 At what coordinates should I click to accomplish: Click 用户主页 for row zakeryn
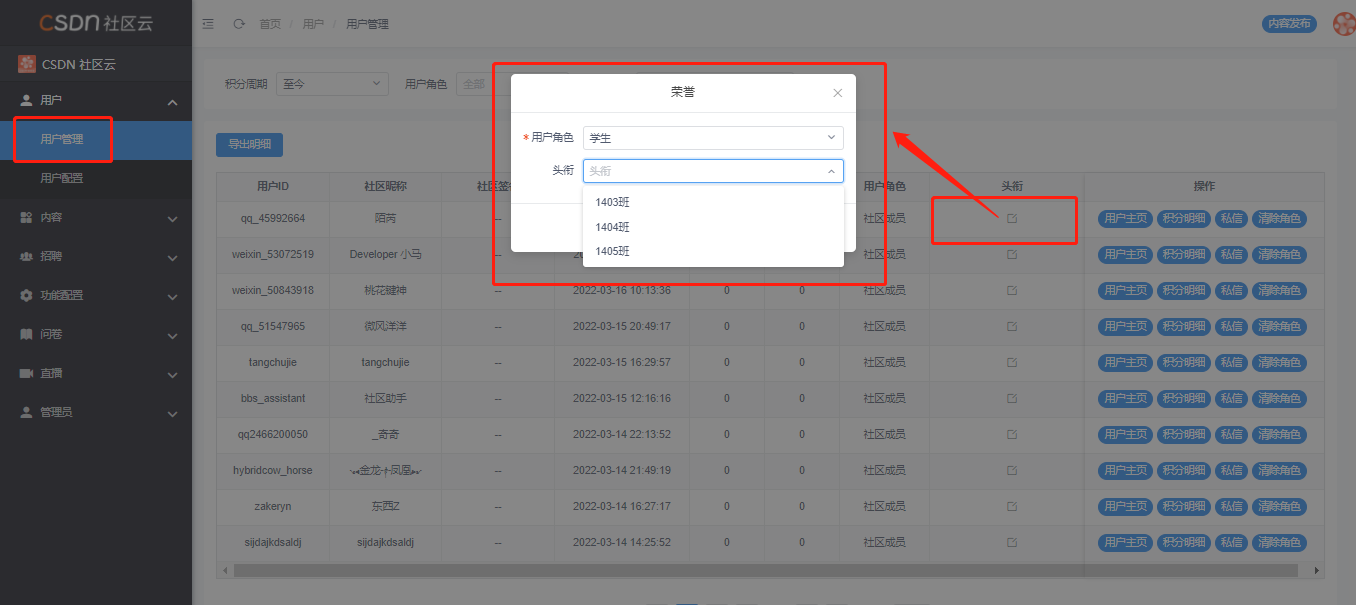[1126, 507]
